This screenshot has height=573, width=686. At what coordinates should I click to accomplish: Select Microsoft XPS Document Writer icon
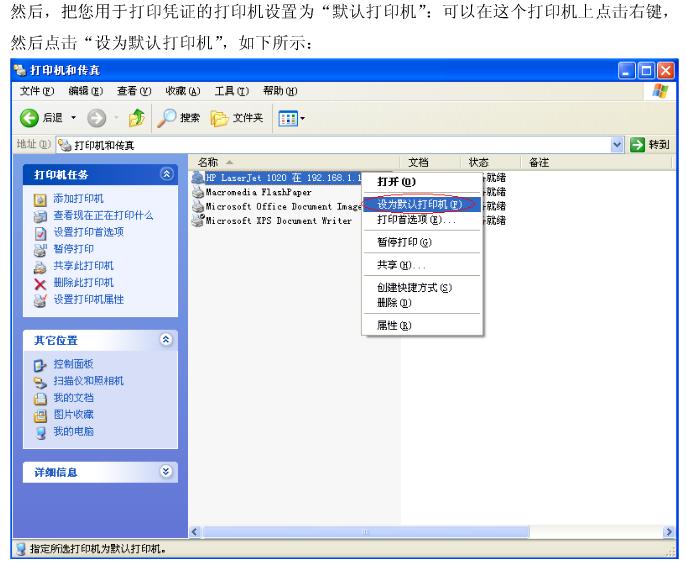tap(198, 220)
